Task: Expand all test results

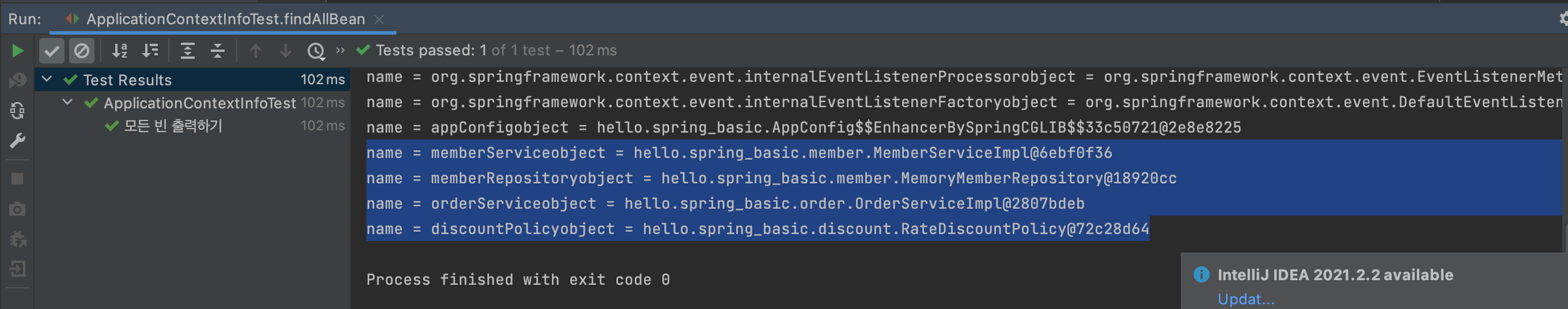Action: coord(187,51)
